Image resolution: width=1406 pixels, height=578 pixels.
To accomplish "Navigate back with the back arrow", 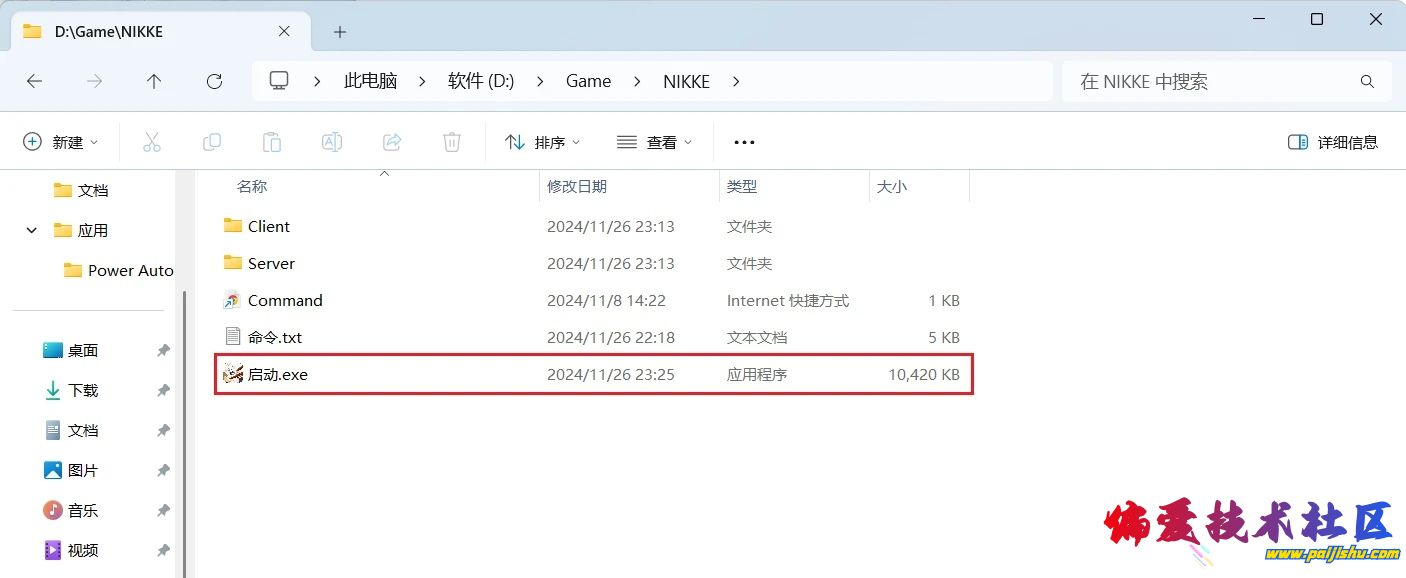I will (x=35, y=82).
